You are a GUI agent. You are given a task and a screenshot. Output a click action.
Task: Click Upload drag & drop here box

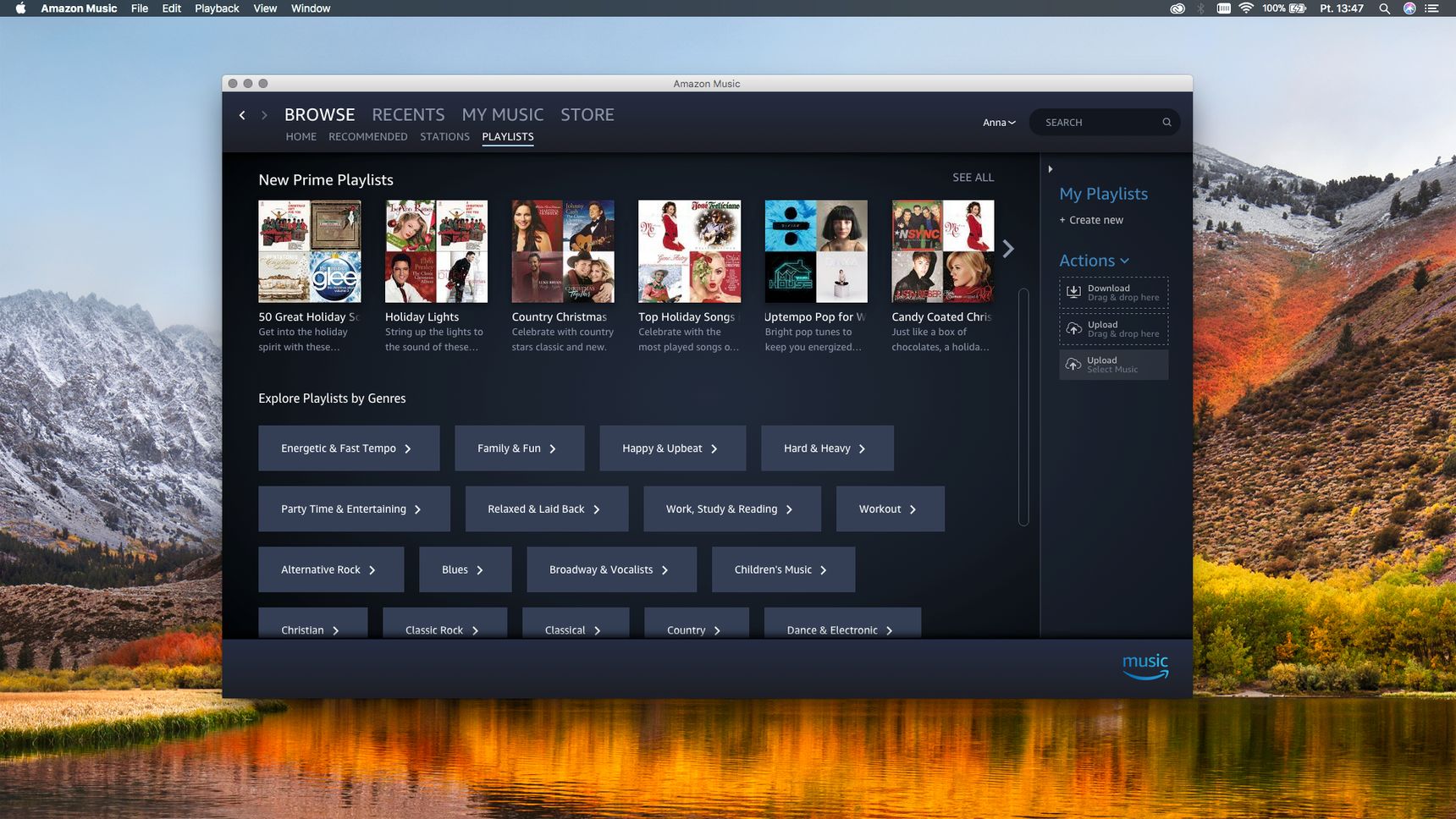pyautogui.click(x=1113, y=329)
